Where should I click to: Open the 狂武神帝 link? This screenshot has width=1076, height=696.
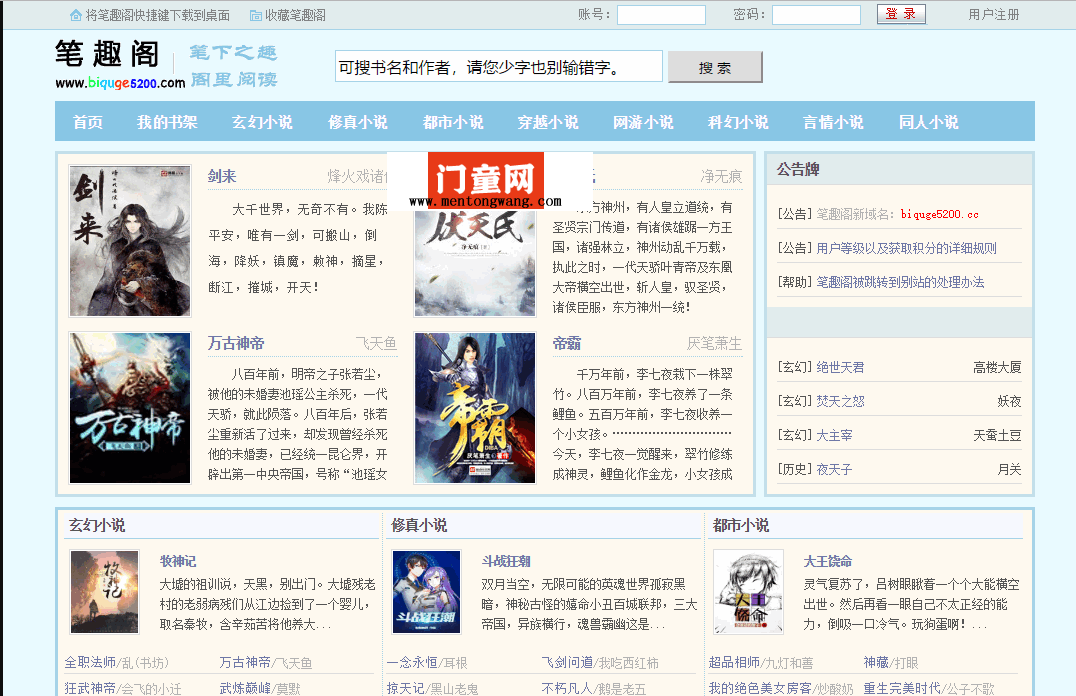coord(90,688)
